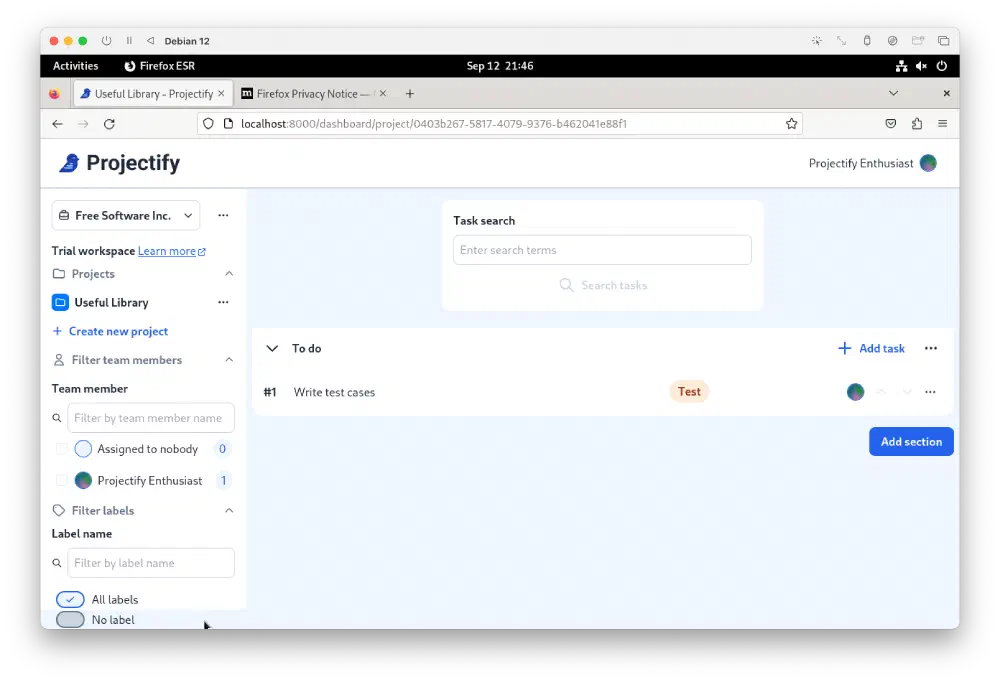Click the Search tasks button

[x=603, y=285]
